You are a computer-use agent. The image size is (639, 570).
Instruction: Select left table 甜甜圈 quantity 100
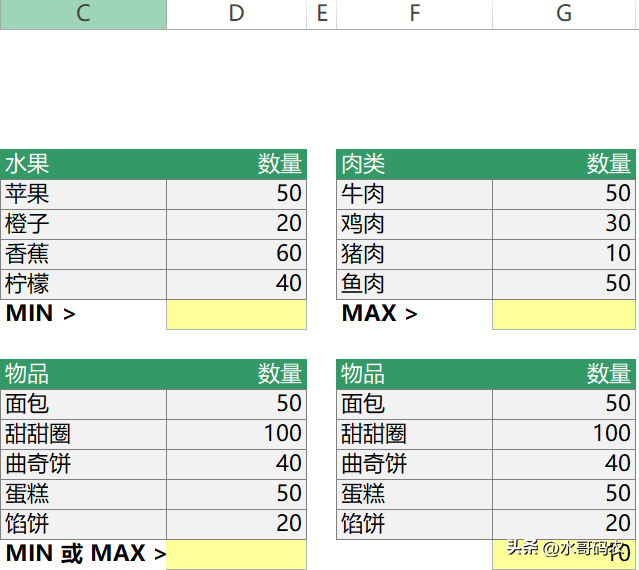(x=236, y=434)
